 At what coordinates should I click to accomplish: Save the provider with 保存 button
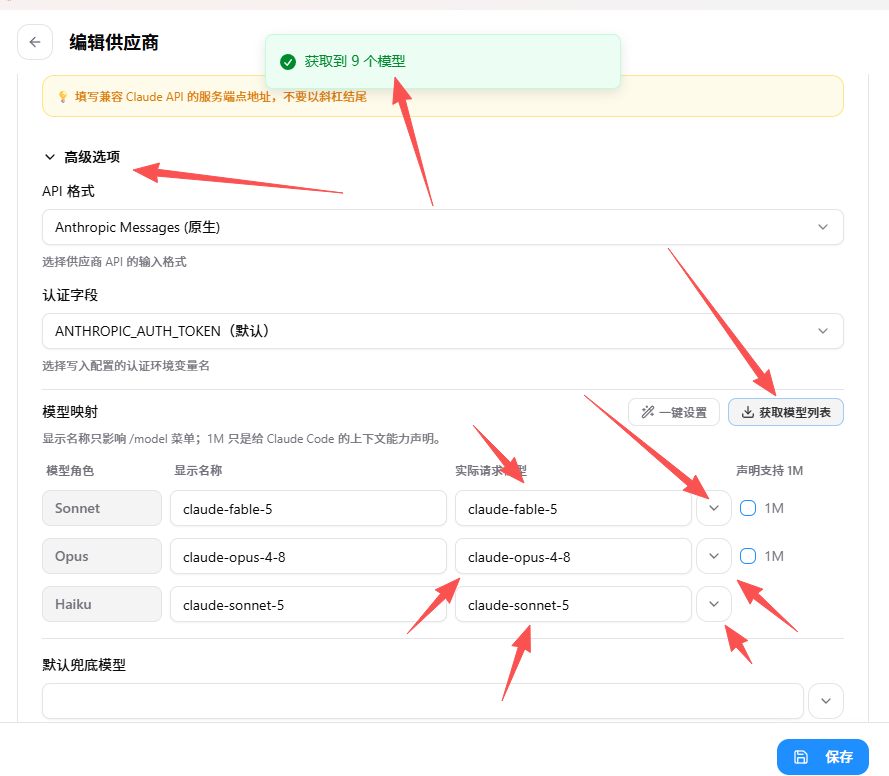823,757
